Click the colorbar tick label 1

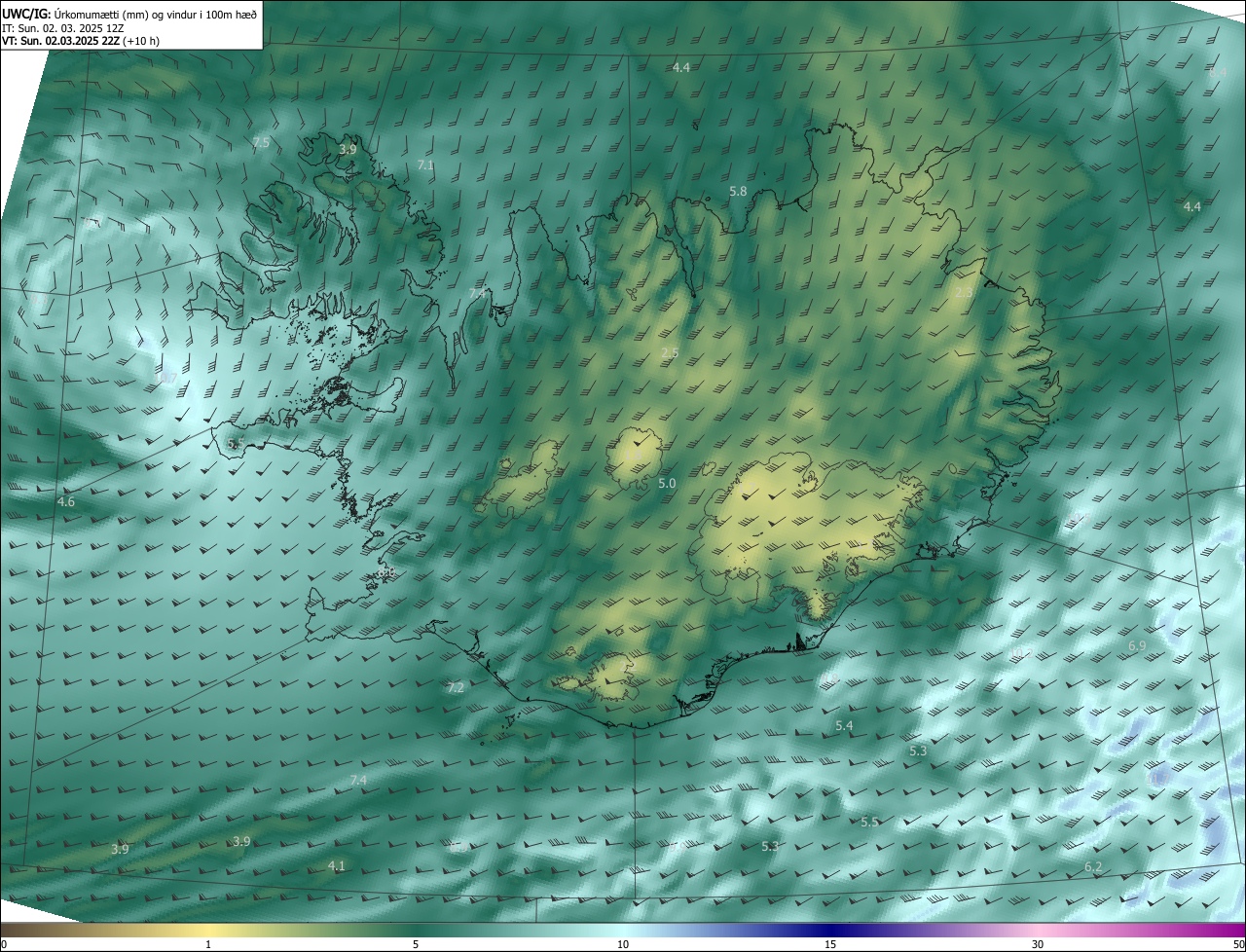click(208, 945)
